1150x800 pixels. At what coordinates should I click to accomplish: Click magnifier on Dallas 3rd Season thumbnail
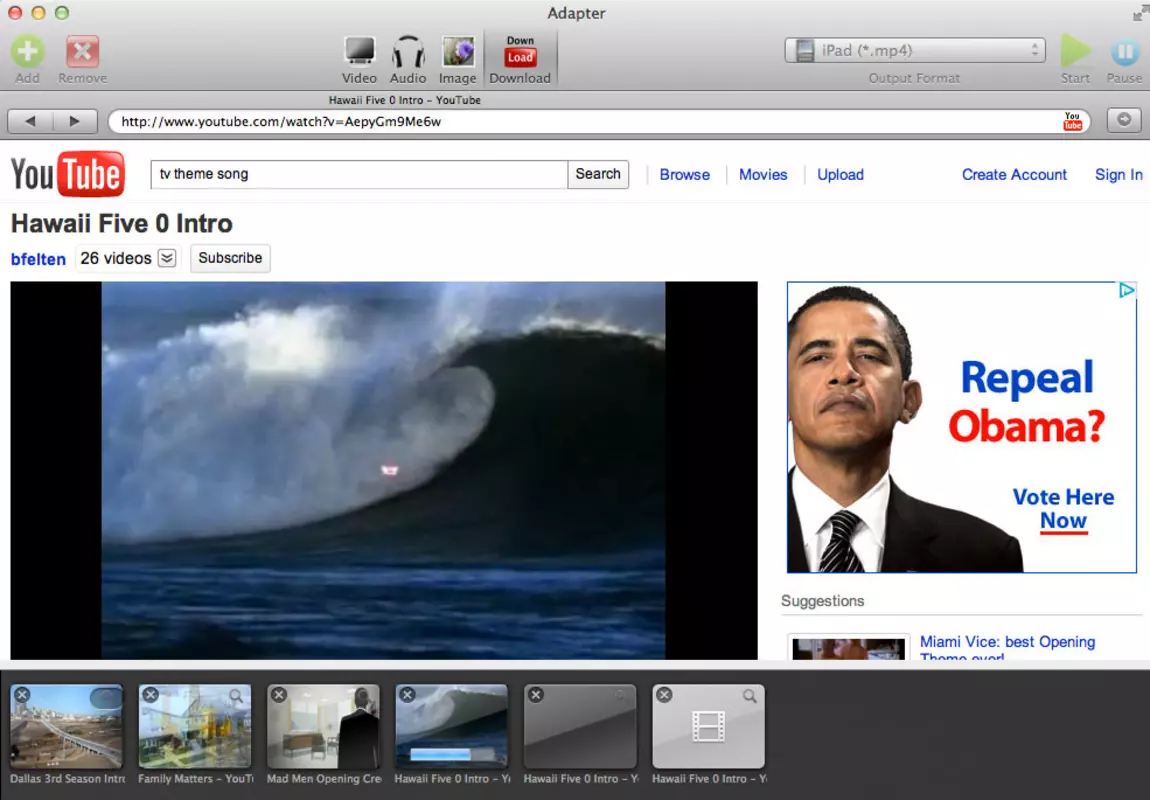108,696
